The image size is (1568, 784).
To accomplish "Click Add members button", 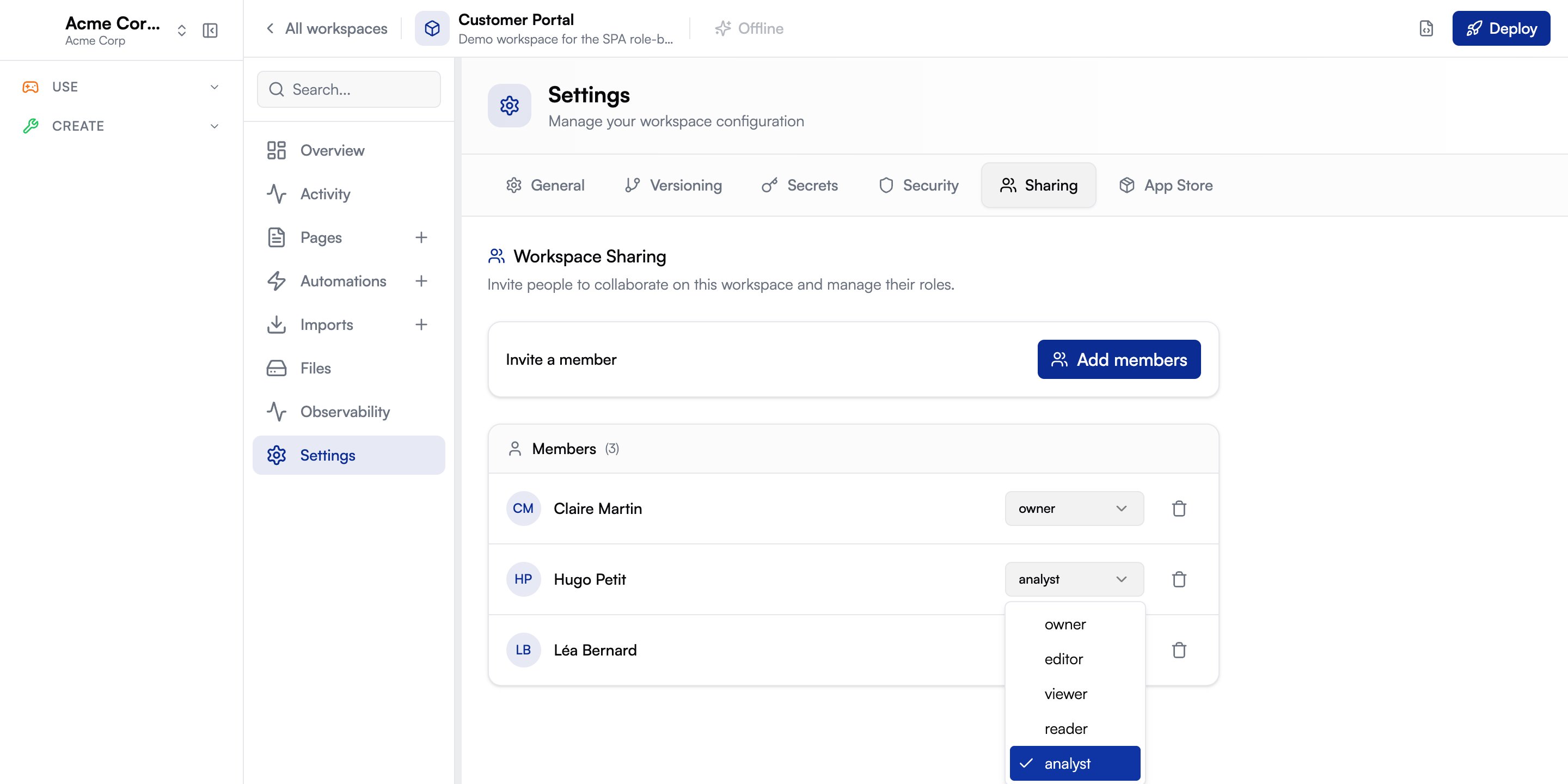I will coord(1119,360).
